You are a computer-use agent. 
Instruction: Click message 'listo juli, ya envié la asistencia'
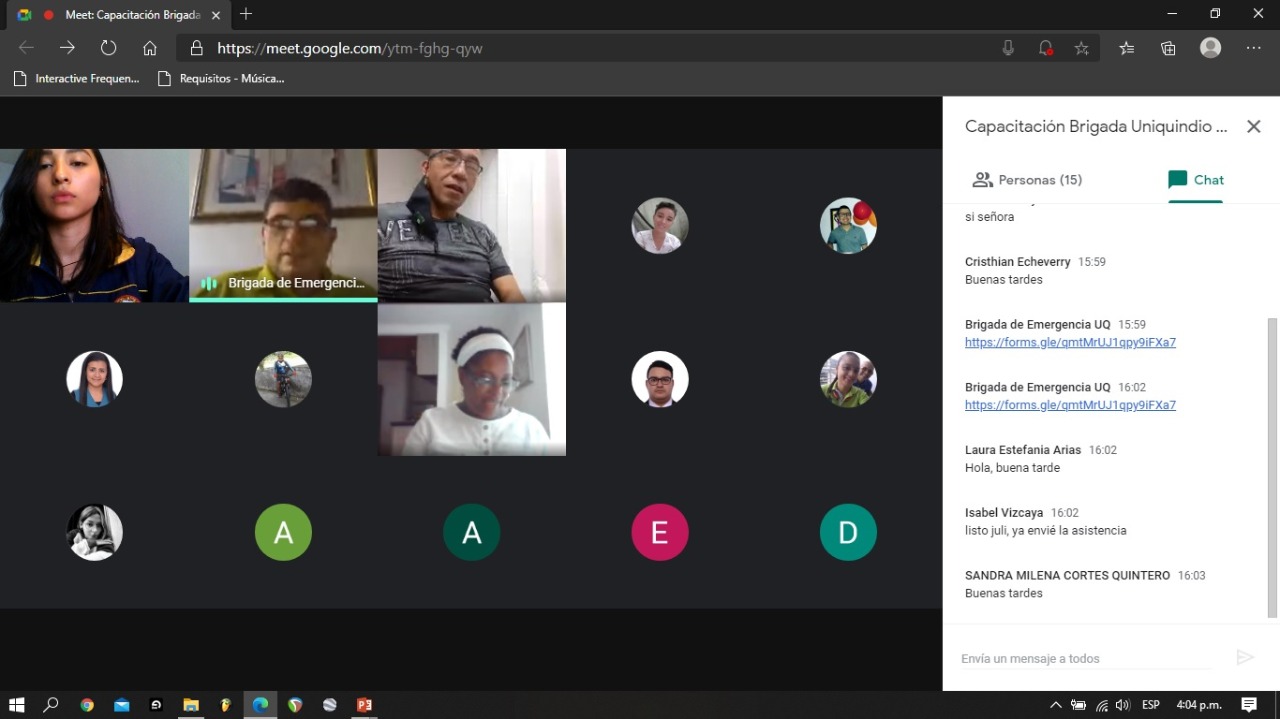click(x=1045, y=531)
